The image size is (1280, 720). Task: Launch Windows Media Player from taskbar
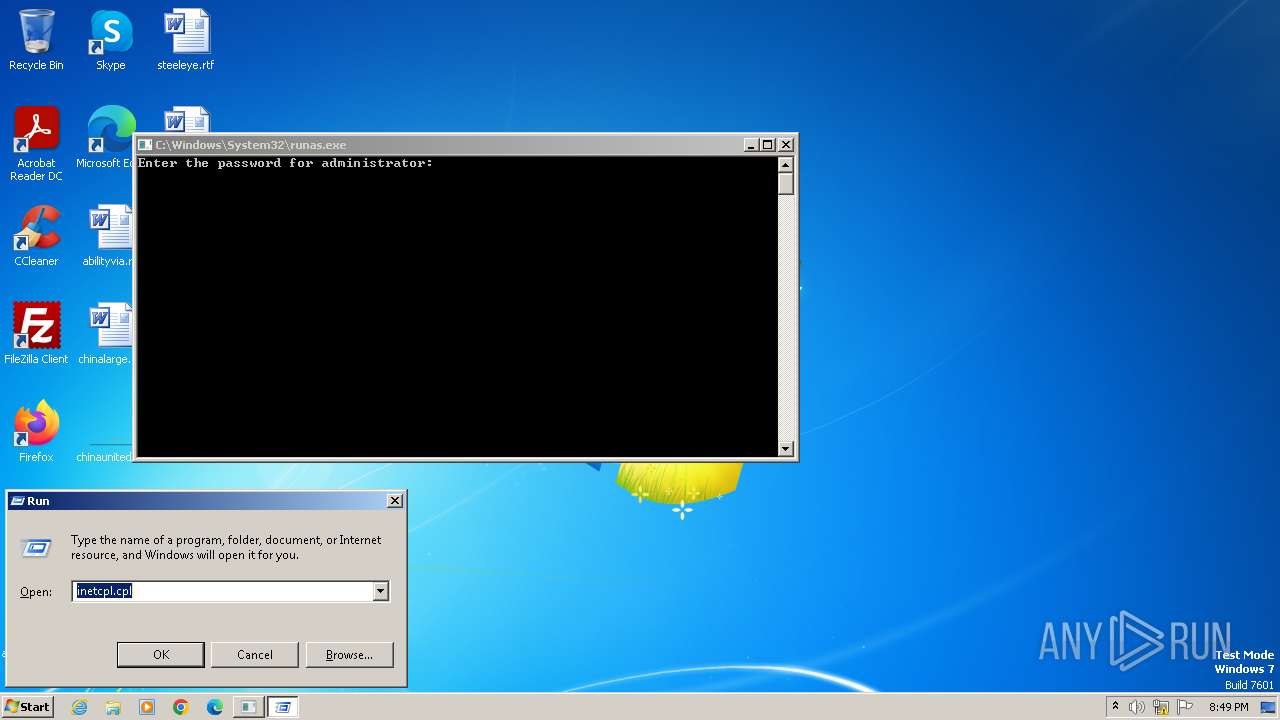coord(147,707)
